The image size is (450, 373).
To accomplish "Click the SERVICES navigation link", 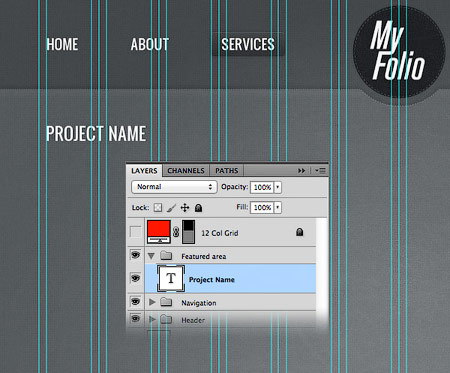I will 248,44.
